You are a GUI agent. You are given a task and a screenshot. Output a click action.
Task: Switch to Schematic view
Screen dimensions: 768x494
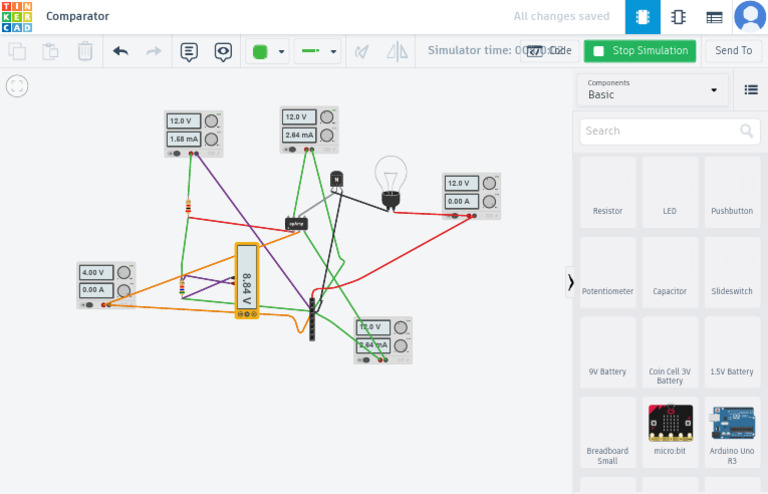click(x=678, y=17)
